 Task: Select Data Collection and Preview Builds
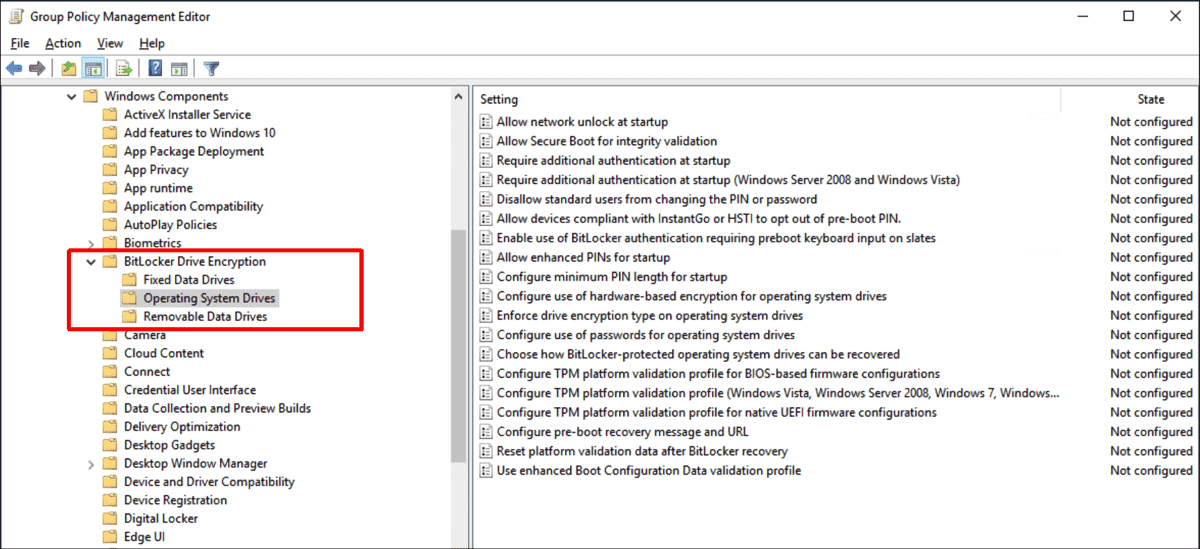click(x=217, y=408)
